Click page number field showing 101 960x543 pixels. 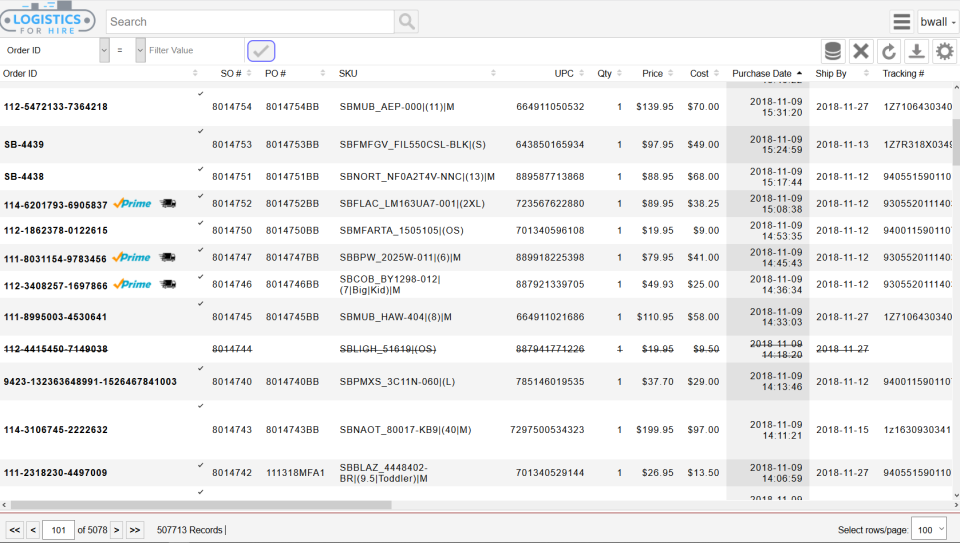tap(58, 530)
